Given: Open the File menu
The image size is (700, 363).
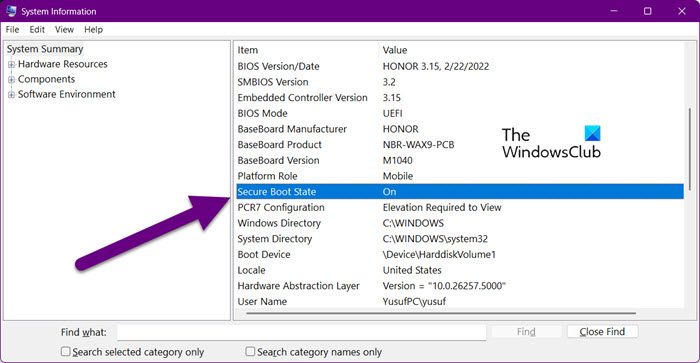Looking at the screenshot, I should point(12,29).
